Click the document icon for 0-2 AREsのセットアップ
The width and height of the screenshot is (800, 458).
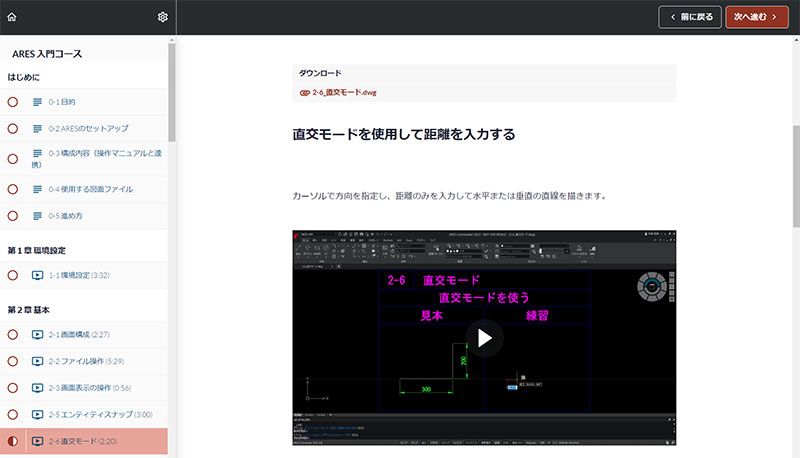click(37, 129)
